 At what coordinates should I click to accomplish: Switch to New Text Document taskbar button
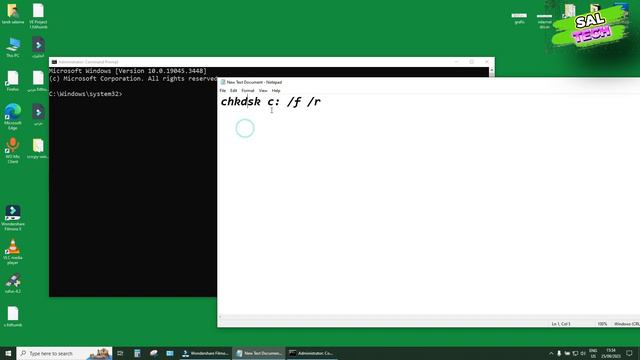coord(259,353)
